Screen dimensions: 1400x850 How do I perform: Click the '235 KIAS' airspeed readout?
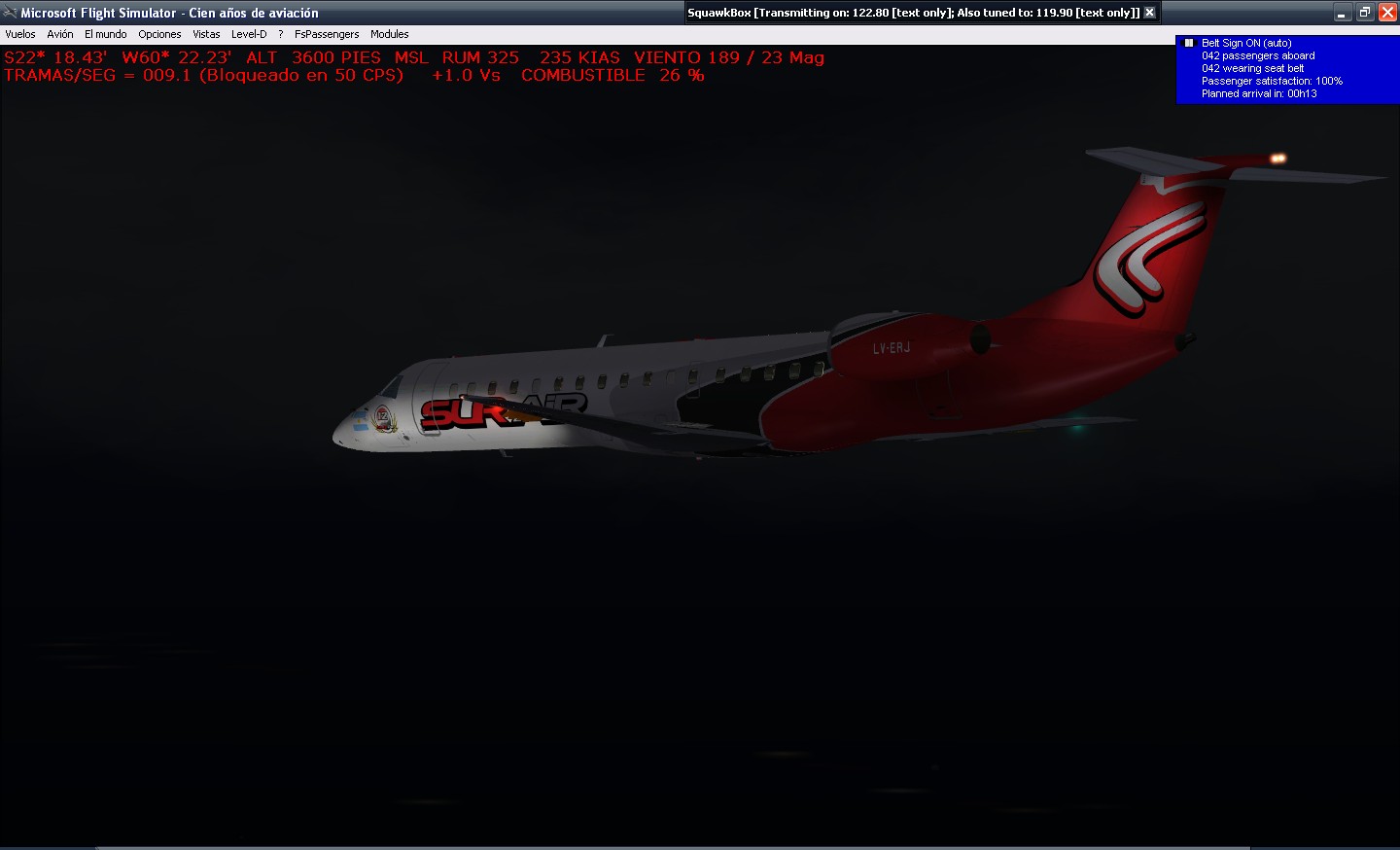coord(579,57)
